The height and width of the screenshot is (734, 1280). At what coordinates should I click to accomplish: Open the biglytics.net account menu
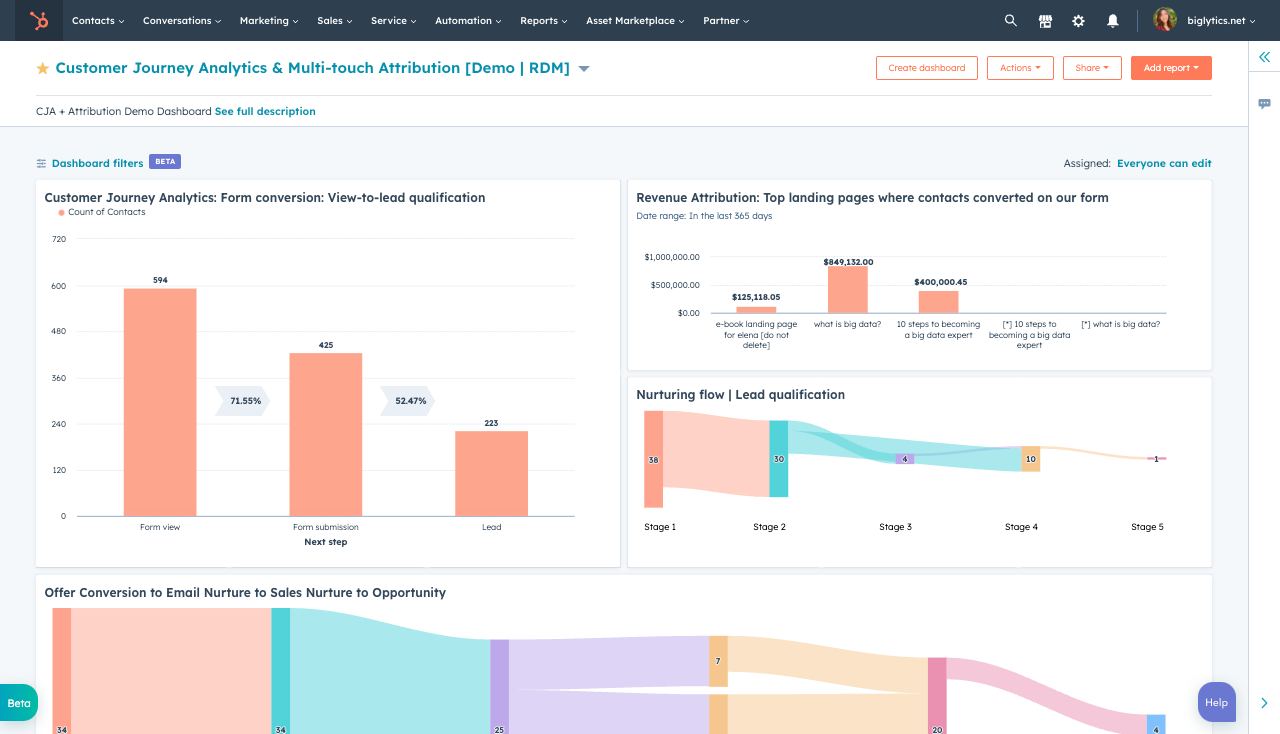(1203, 20)
